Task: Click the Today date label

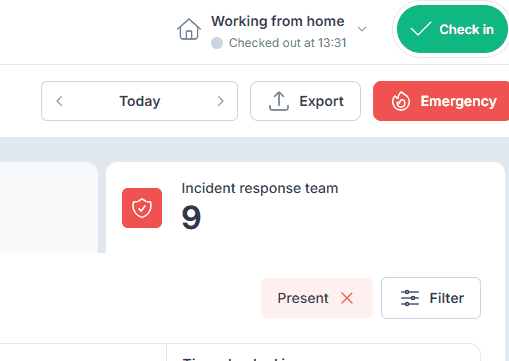Action: tap(140, 101)
